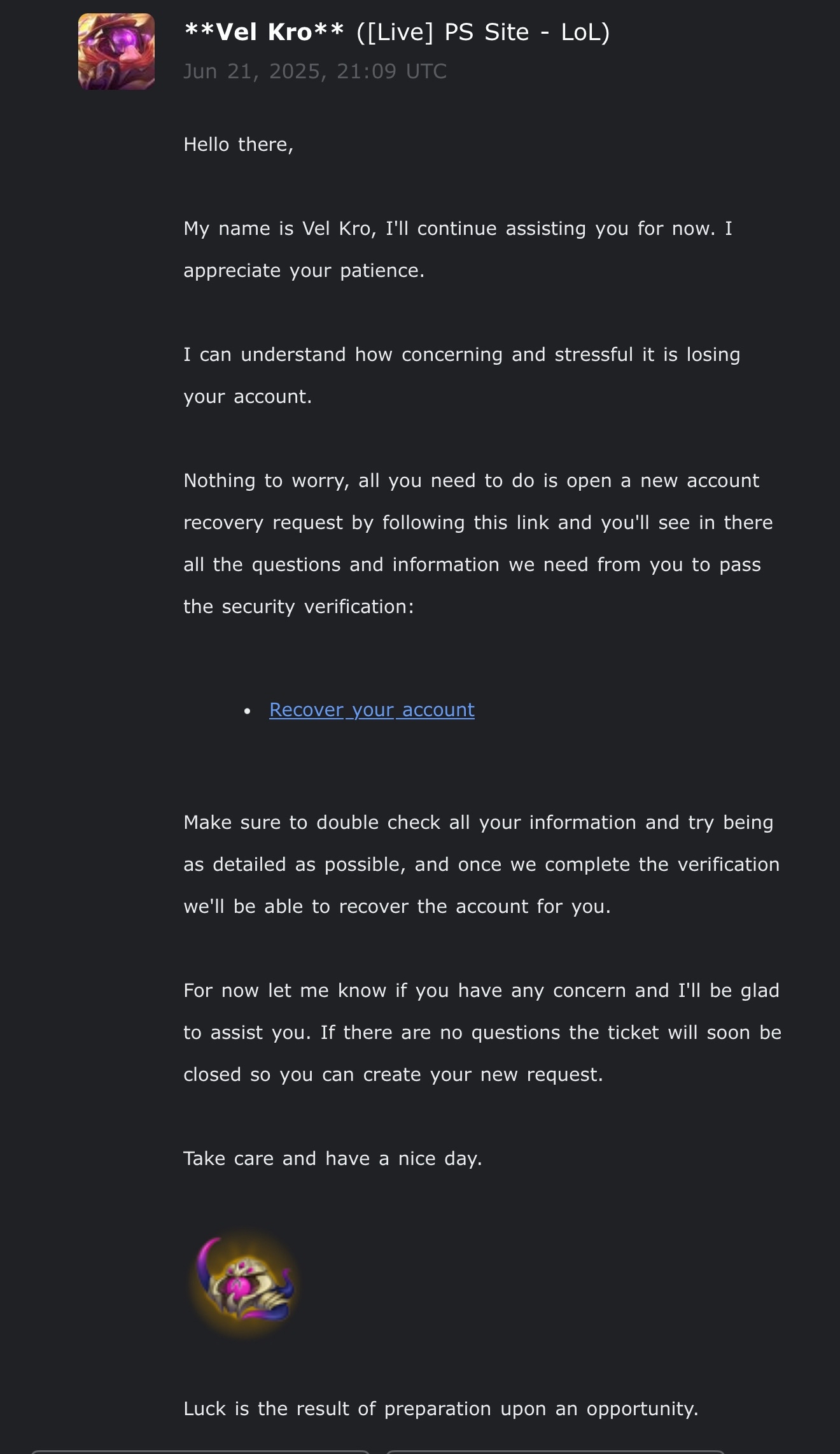
Task: Click the Jun 21, 2025 timestamp
Action: click(x=315, y=71)
